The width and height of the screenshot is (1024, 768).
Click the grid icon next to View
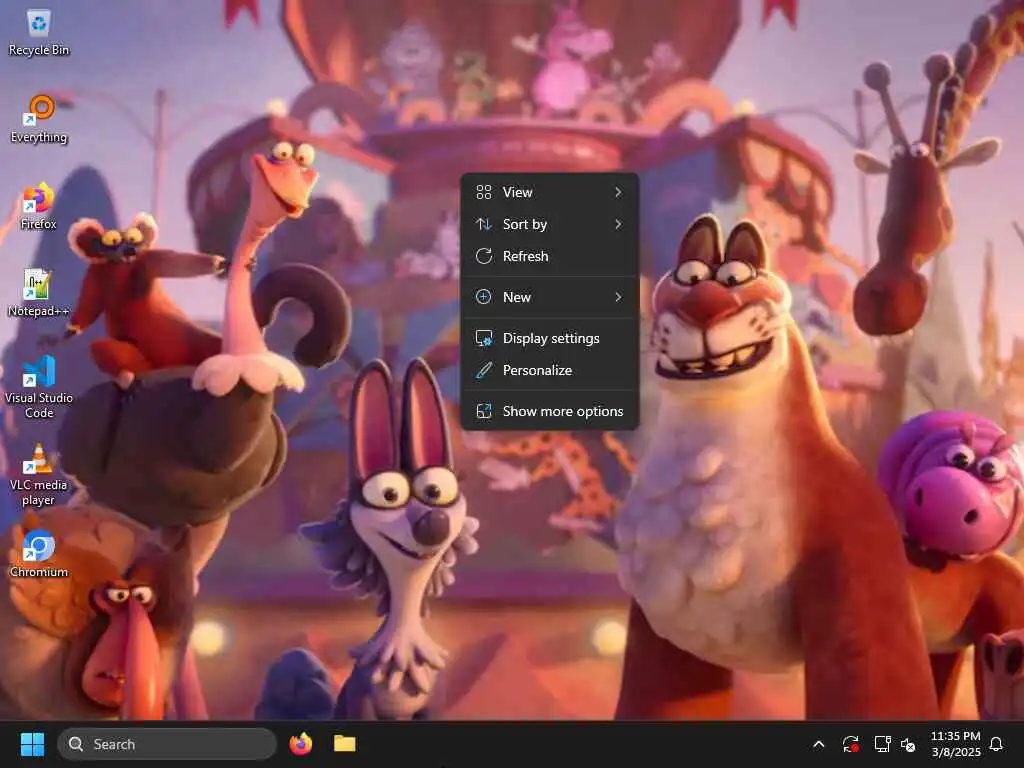click(x=484, y=192)
